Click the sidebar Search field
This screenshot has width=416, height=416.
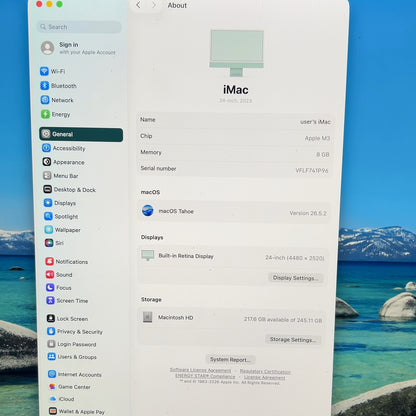(x=79, y=27)
